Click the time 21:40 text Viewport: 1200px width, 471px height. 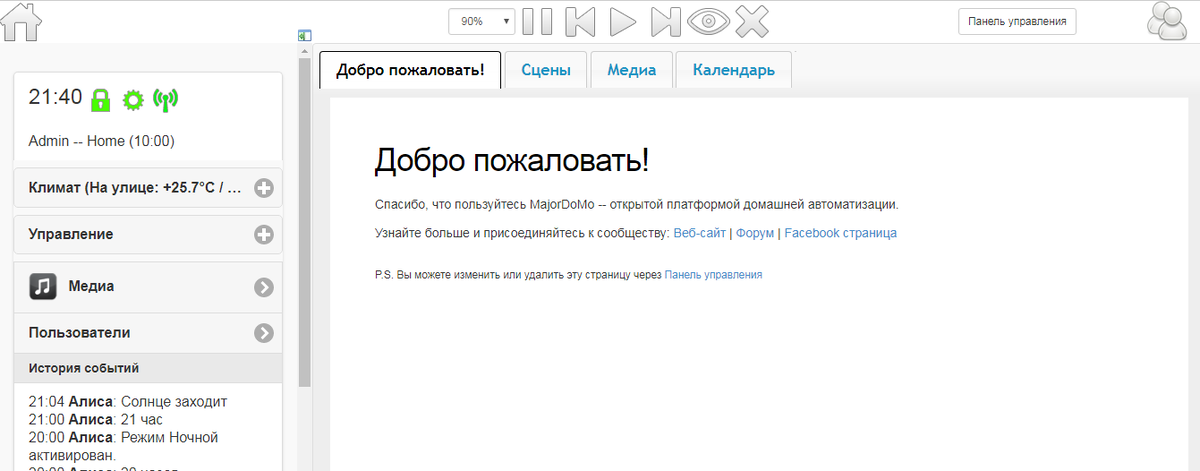pyautogui.click(x=55, y=97)
